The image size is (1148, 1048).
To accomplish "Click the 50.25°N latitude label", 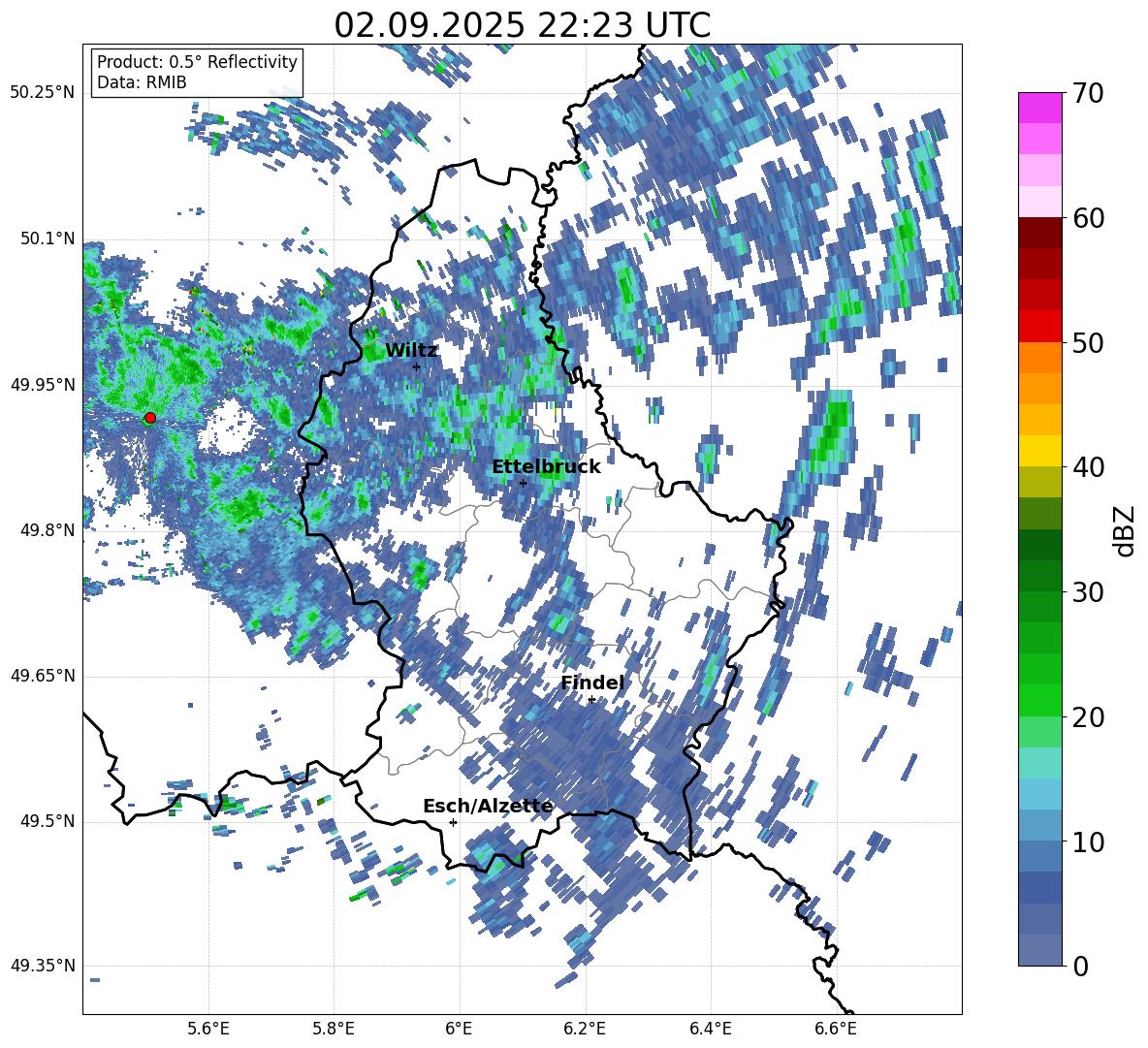I will (x=43, y=93).
